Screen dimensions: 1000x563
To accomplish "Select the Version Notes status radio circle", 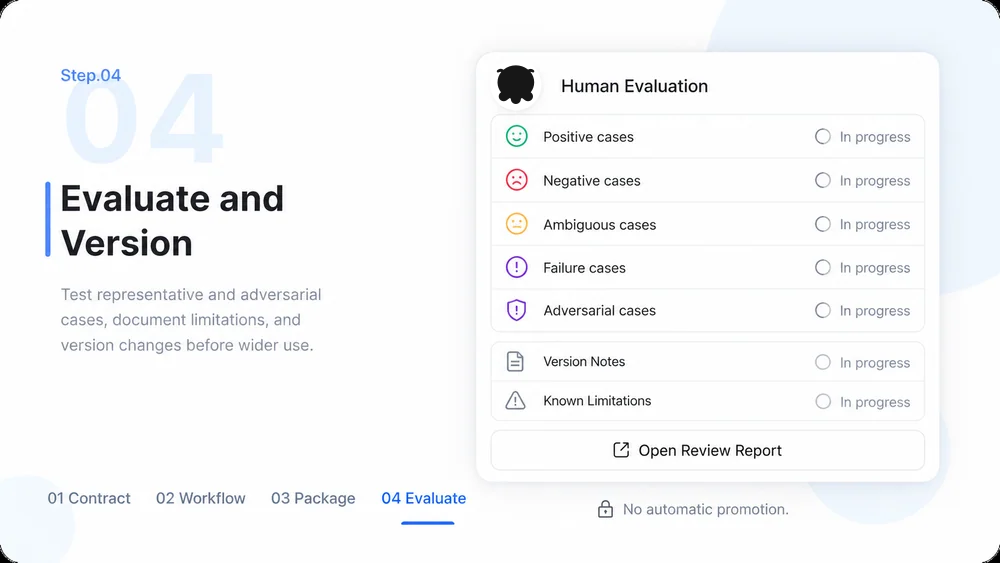I will [x=823, y=362].
